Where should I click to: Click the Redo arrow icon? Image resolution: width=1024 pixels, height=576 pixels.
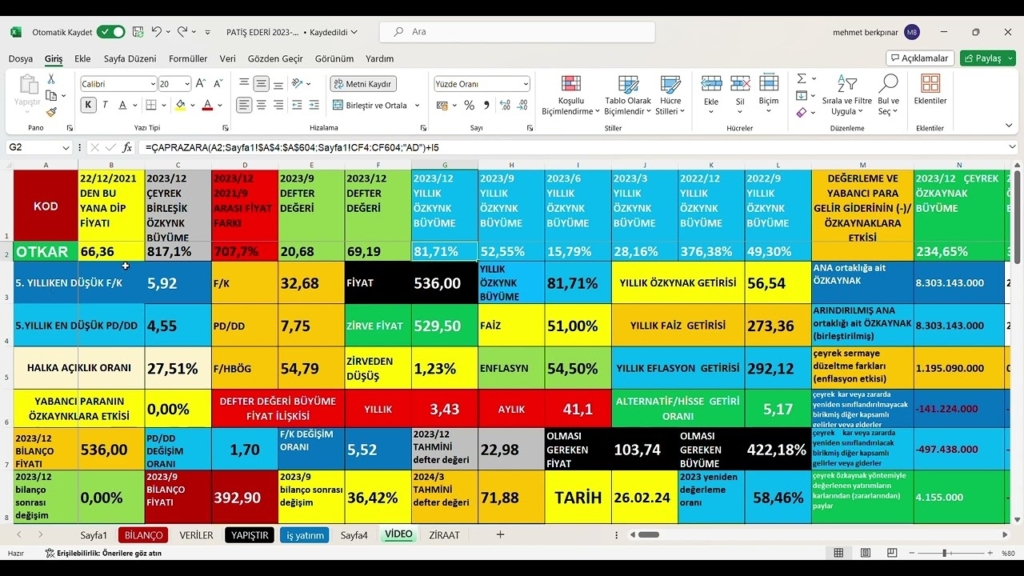(182, 31)
